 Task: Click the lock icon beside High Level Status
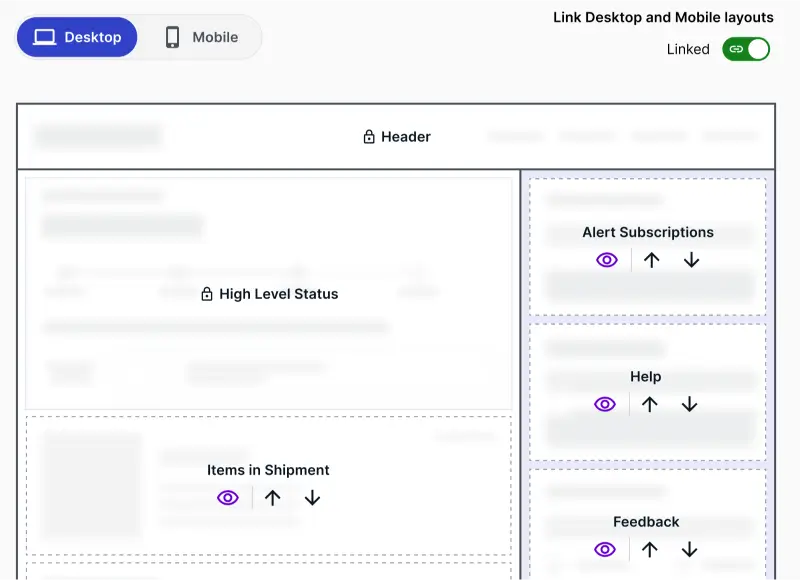[x=207, y=294]
